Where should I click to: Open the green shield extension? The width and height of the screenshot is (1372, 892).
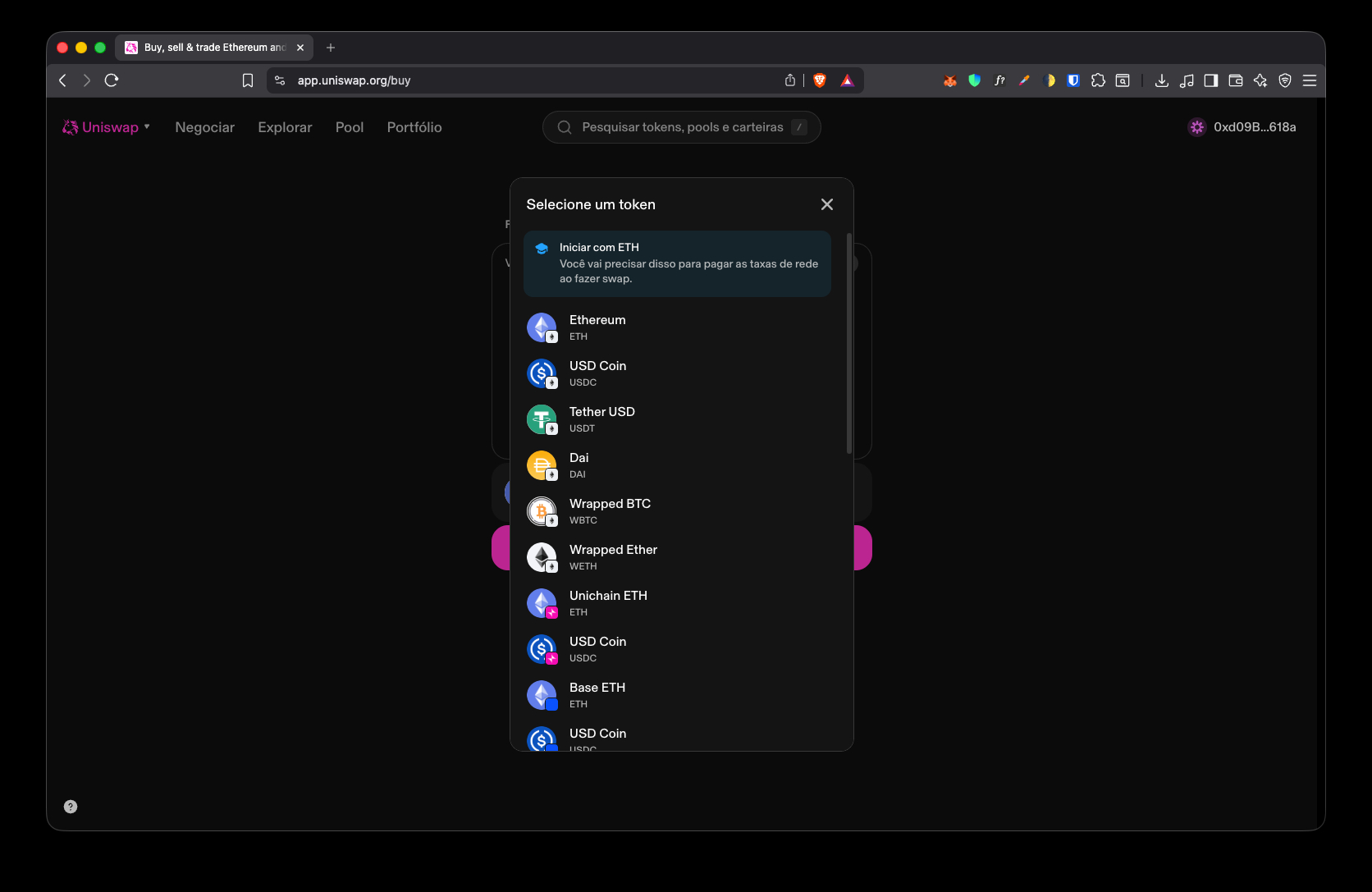click(975, 80)
